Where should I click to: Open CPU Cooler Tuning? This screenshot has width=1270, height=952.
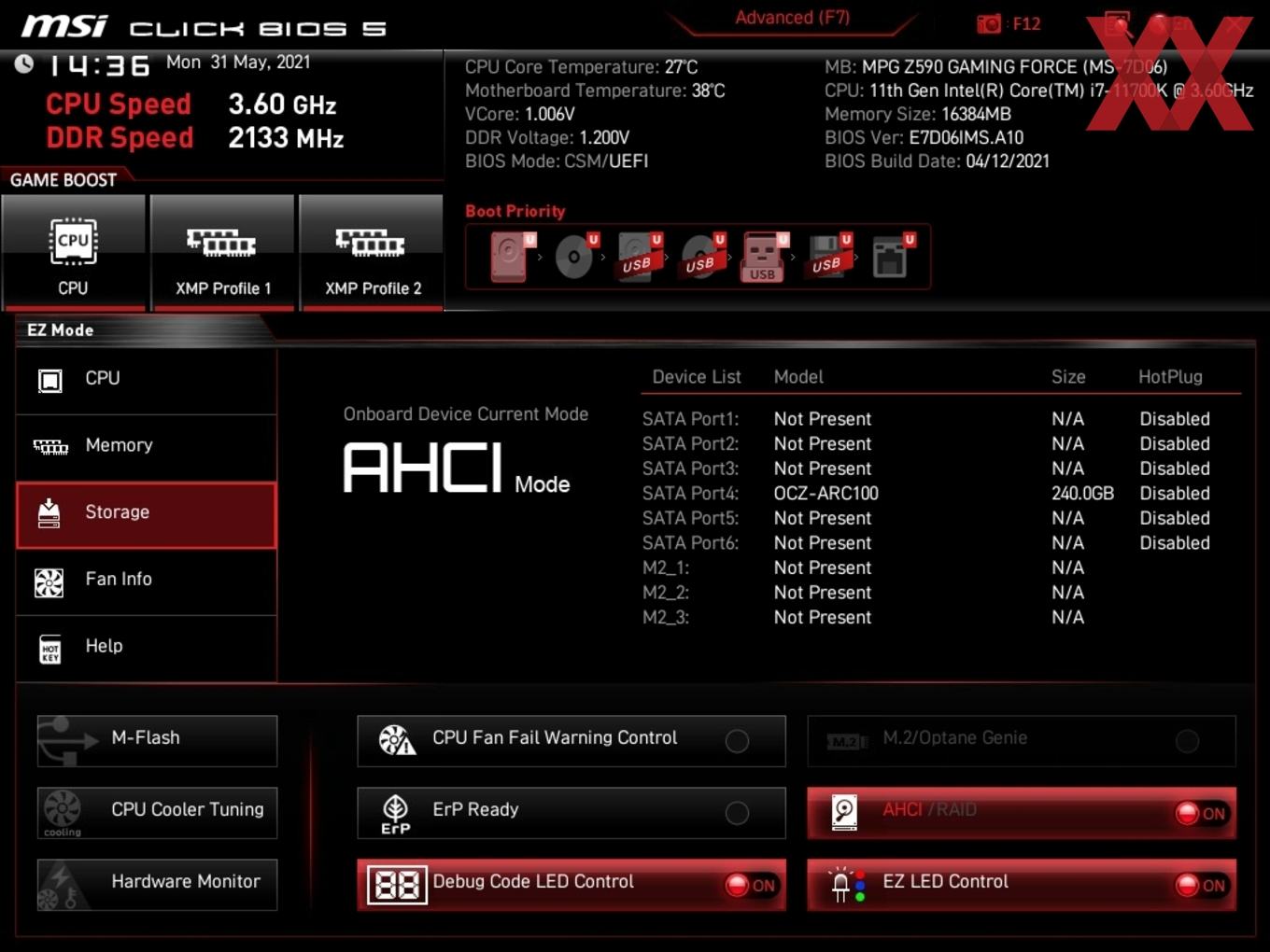pos(157,812)
